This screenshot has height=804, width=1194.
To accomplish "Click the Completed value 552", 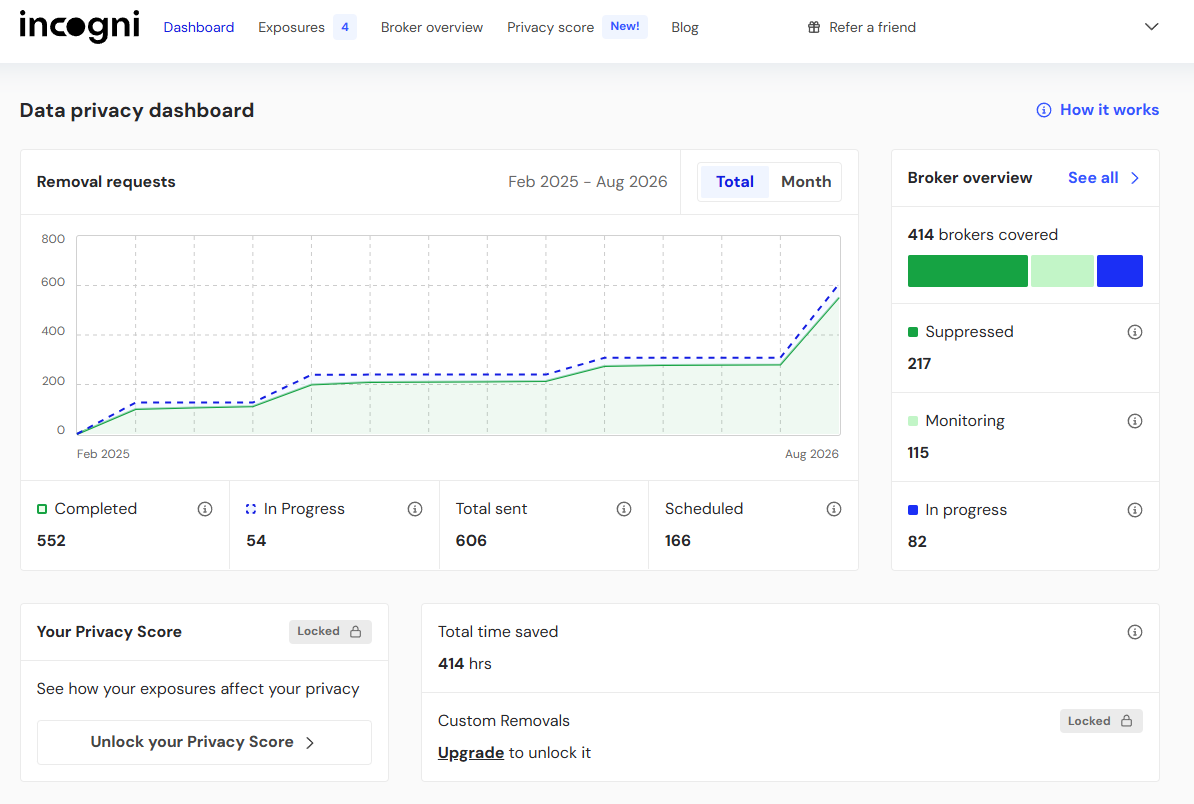I will [x=51, y=541].
